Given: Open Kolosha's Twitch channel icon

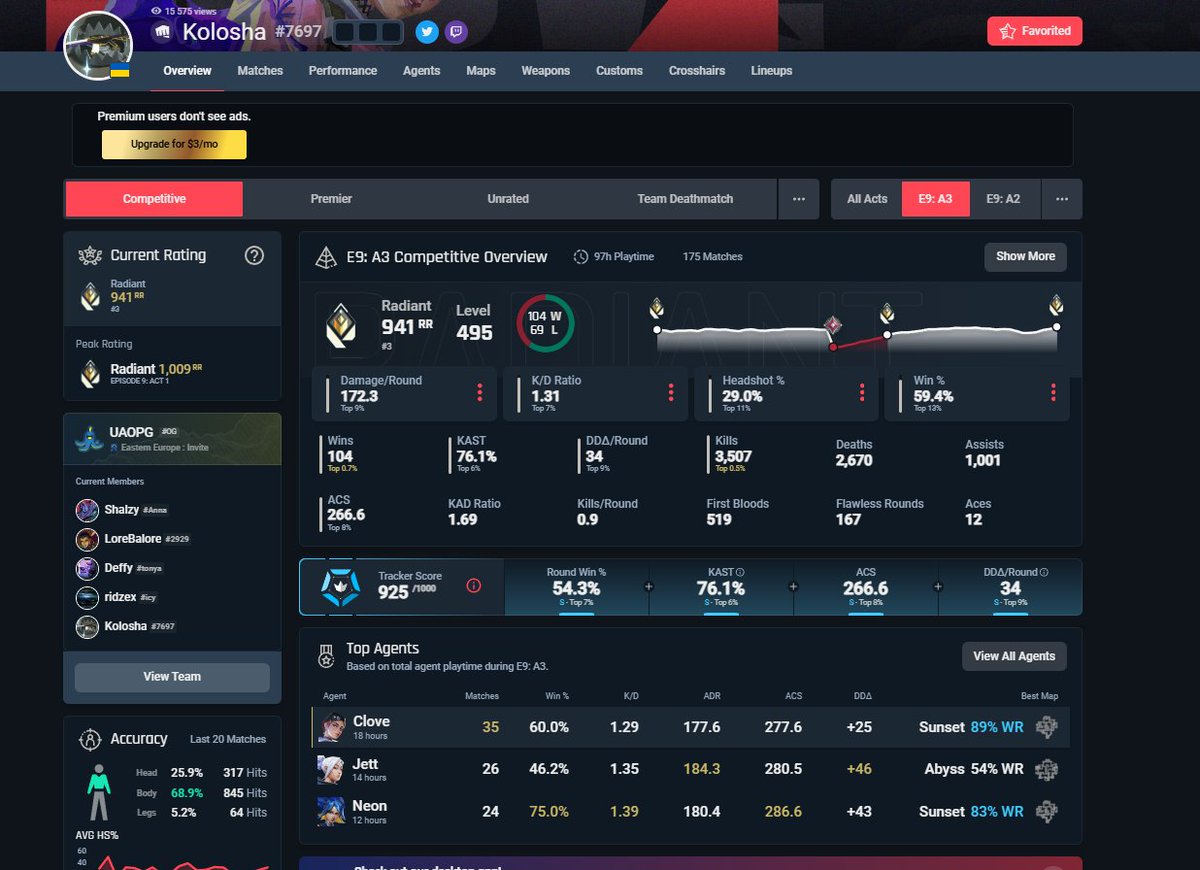Looking at the screenshot, I should coord(456,32).
